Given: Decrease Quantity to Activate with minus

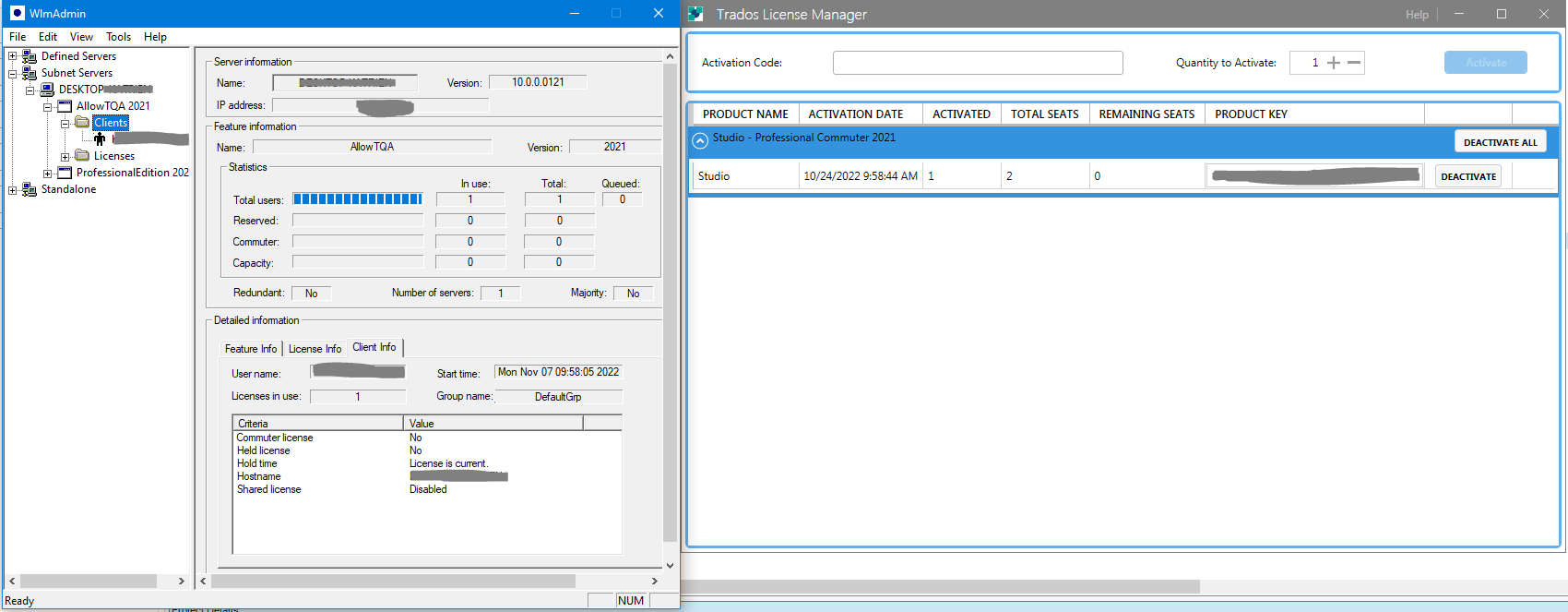Looking at the screenshot, I should click(1354, 63).
